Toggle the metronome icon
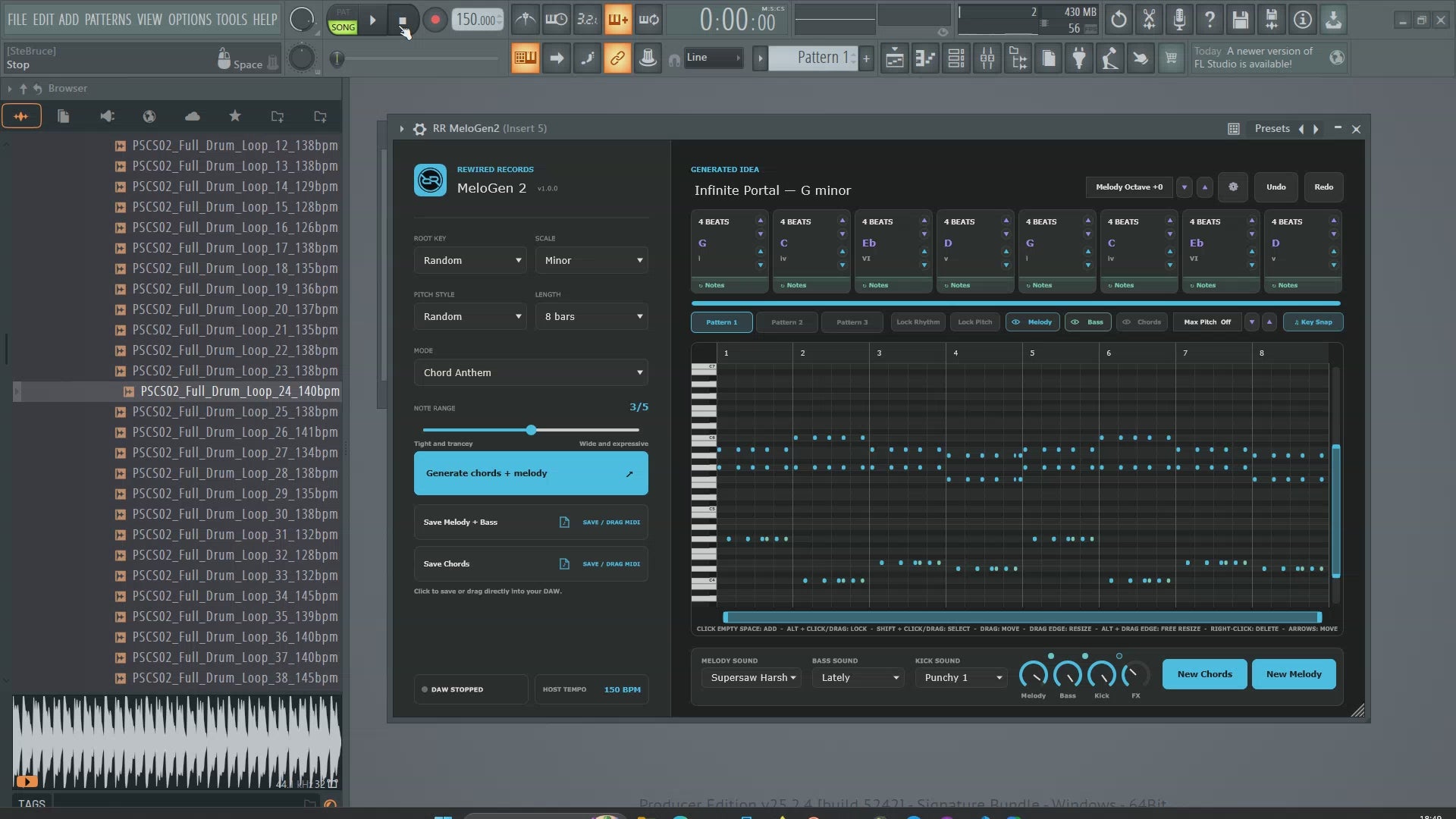The width and height of the screenshot is (1456, 819). click(x=526, y=20)
